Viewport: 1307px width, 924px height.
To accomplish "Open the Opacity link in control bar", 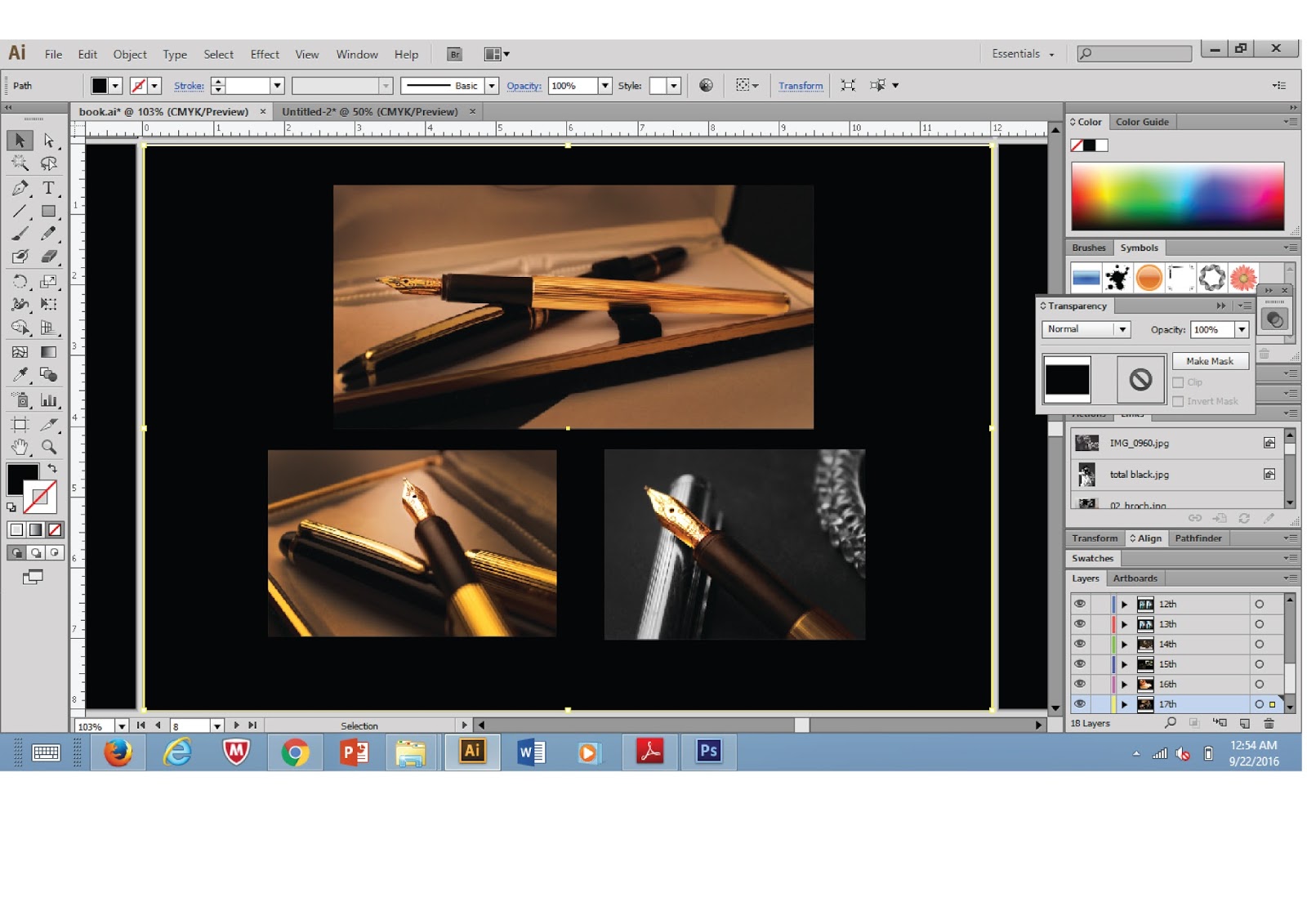I will pos(524,86).
